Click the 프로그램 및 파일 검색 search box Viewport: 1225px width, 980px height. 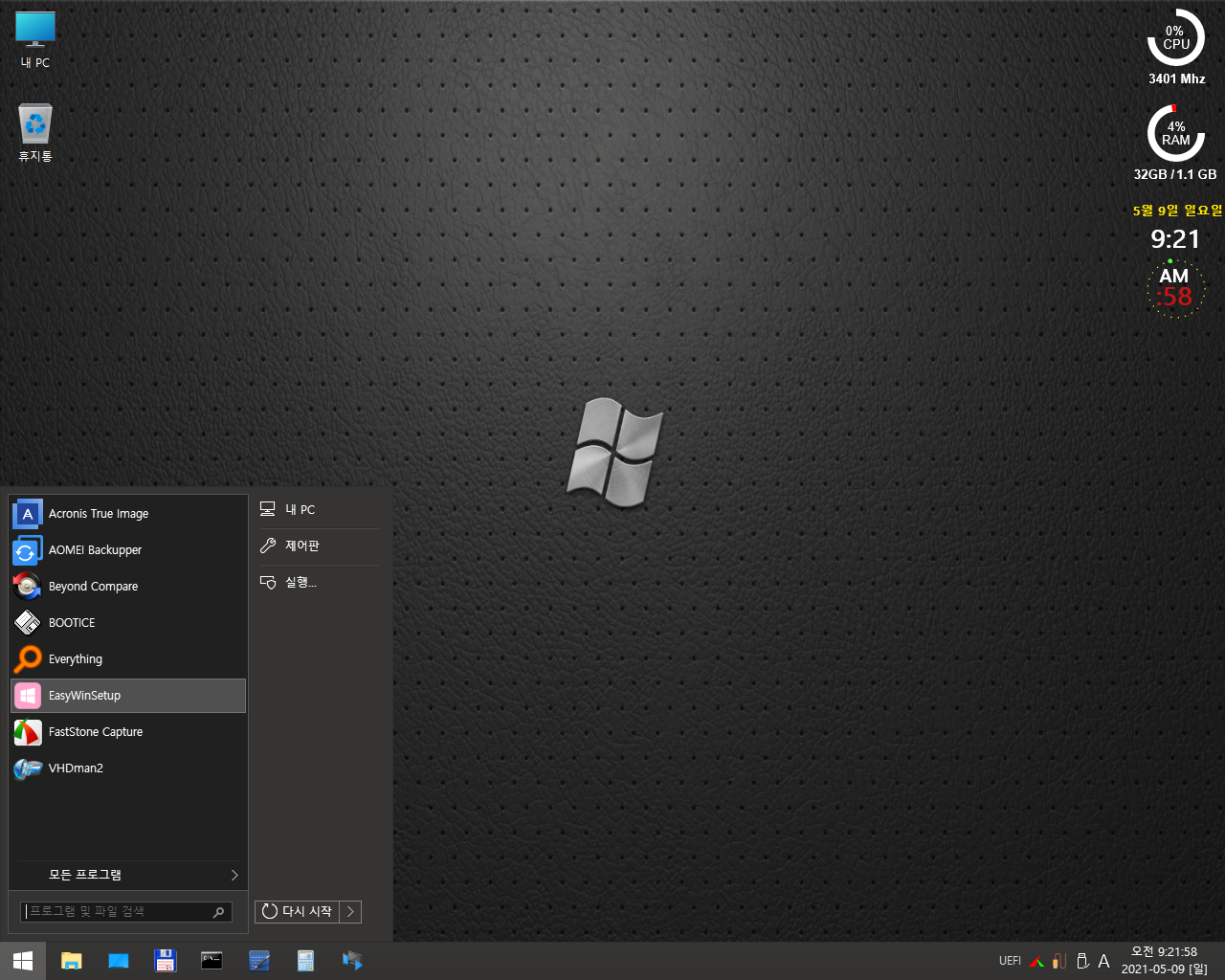126,912
